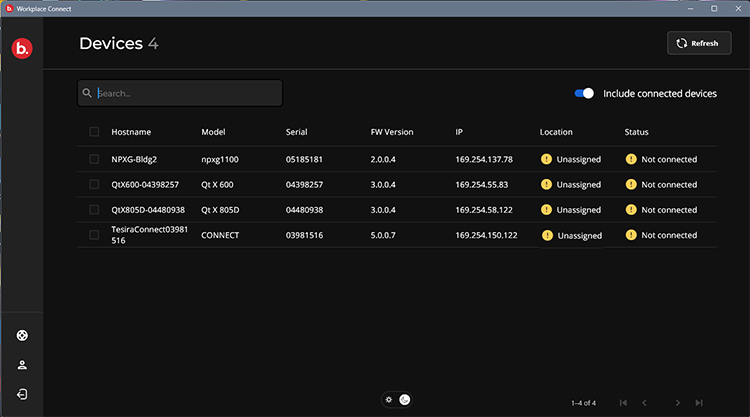Go to next page of devices

coord(678,403)
